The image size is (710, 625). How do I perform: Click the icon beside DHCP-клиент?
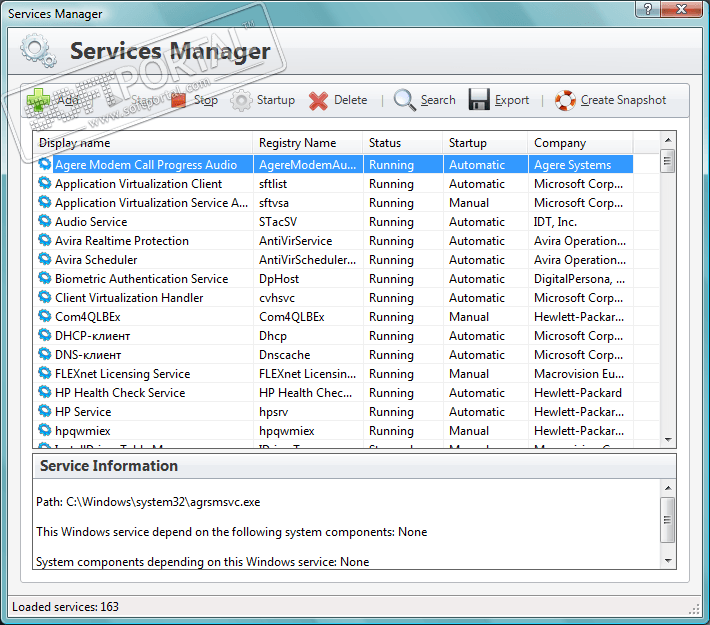click(x=44, y=335)
